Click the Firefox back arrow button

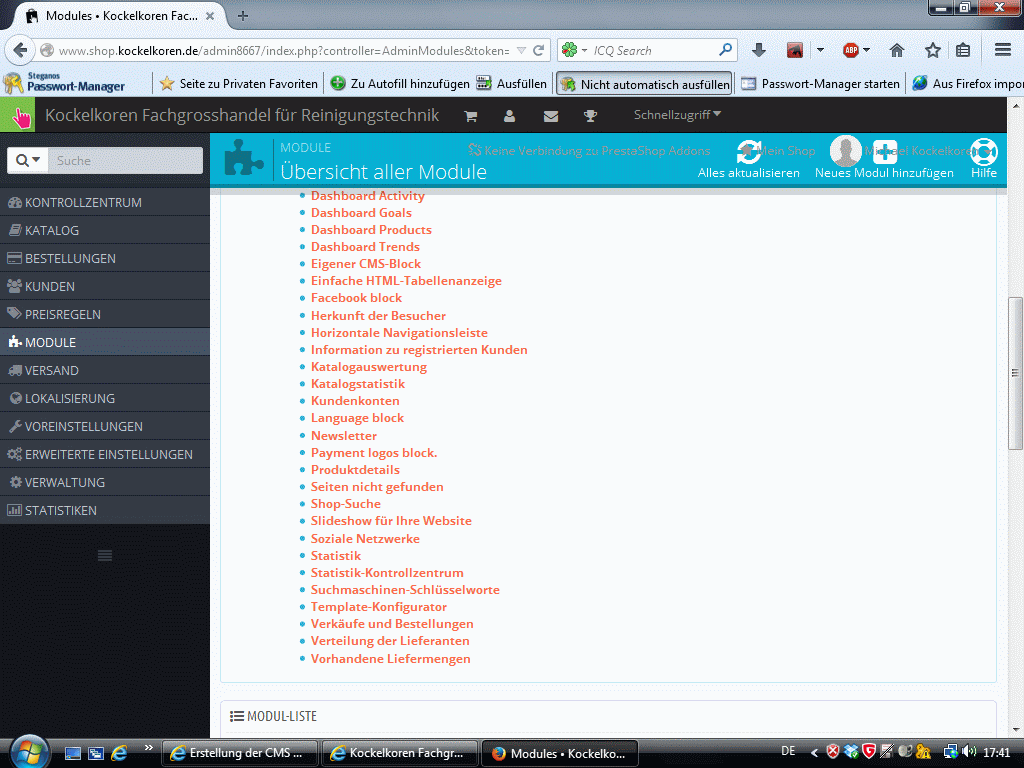[20, 50]
